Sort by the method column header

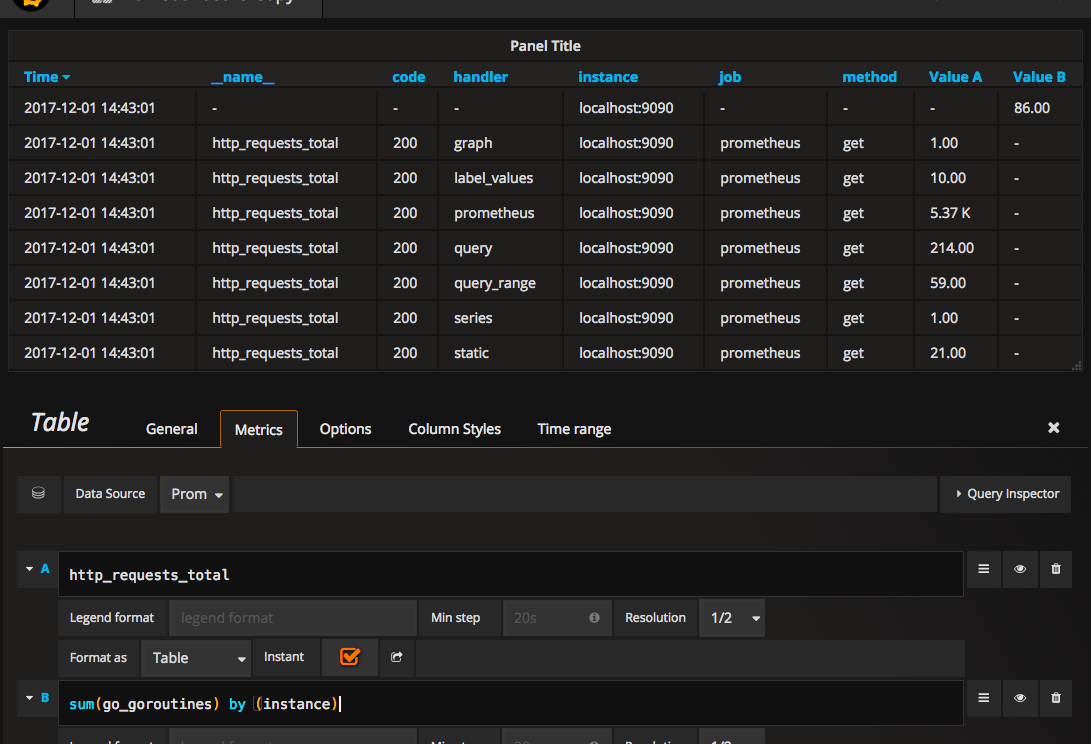point(870,77)
